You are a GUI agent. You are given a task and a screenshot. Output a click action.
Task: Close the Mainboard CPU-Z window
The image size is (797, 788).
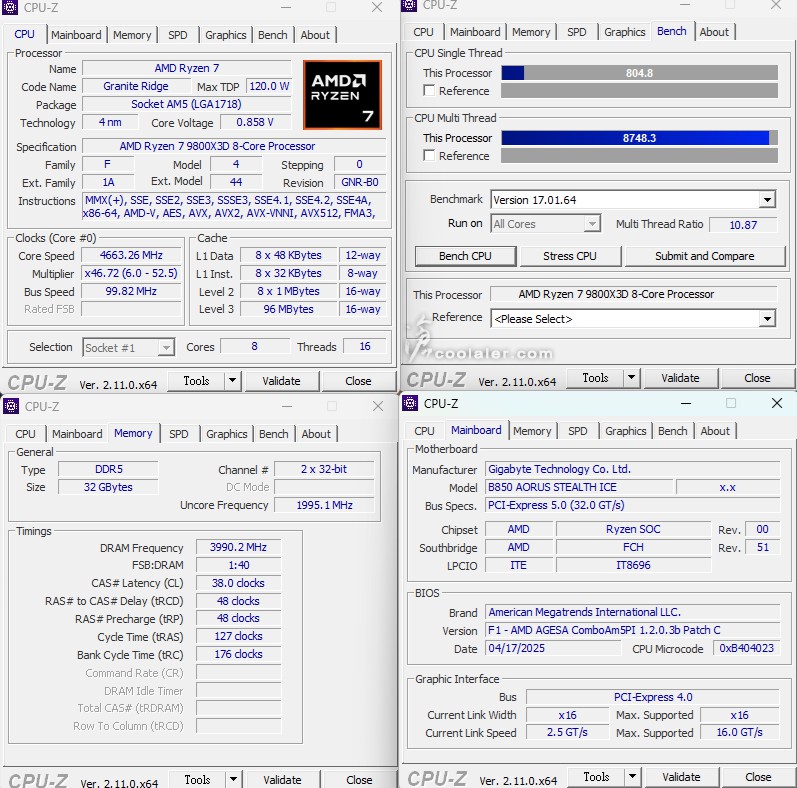click(777, 403)
